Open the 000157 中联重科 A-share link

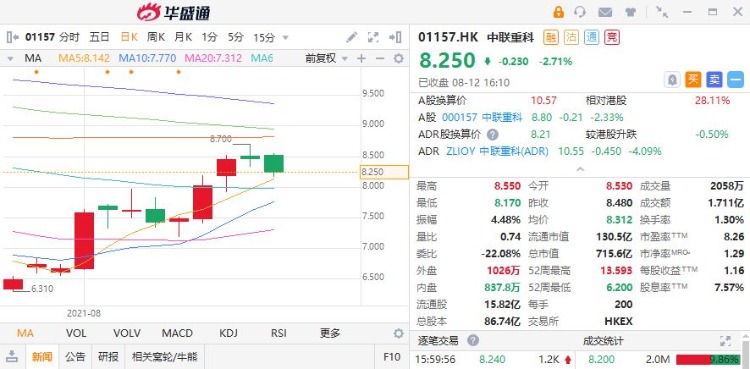tap(482, 117)
